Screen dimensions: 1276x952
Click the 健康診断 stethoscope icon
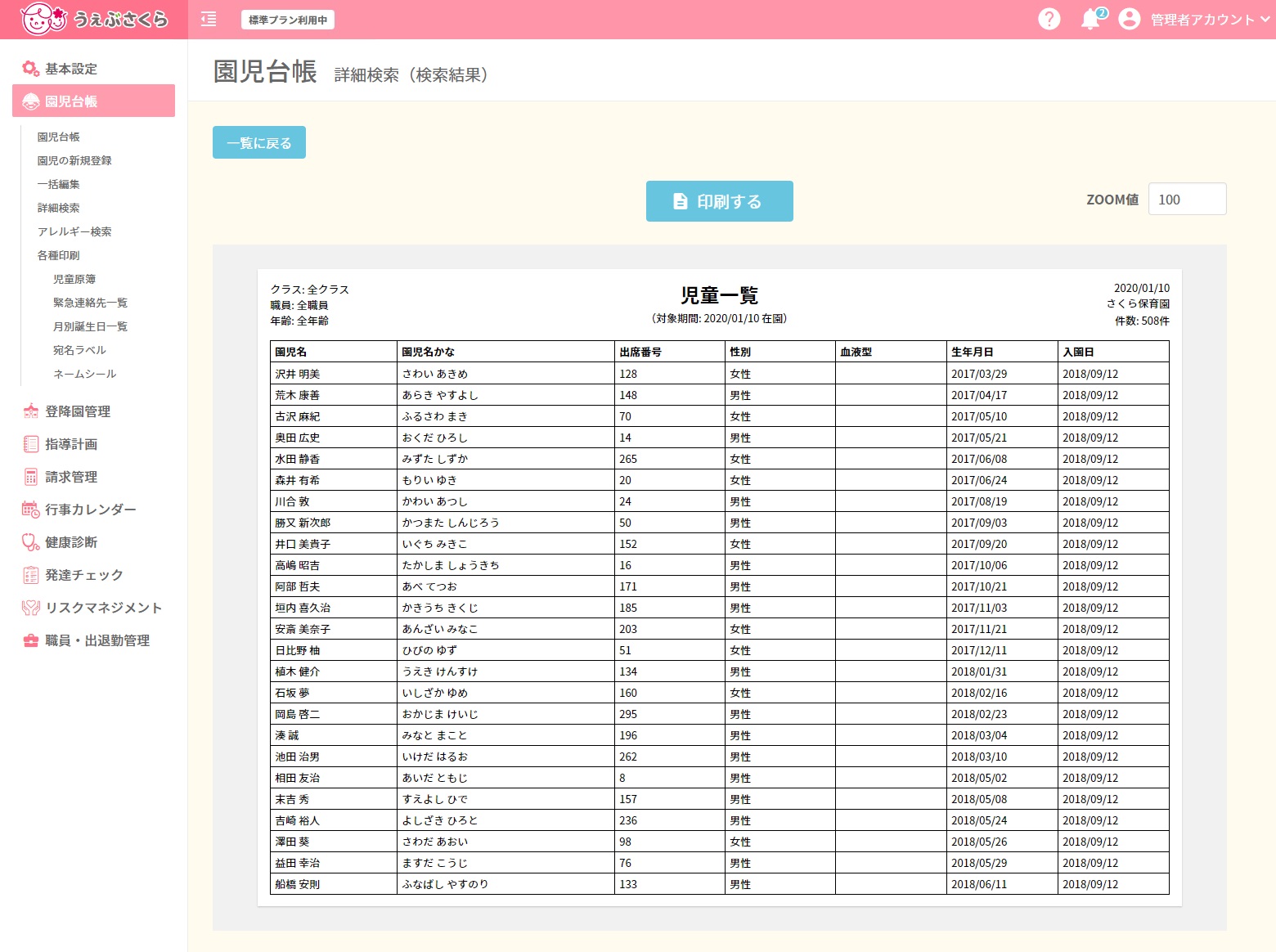[31, 542]
